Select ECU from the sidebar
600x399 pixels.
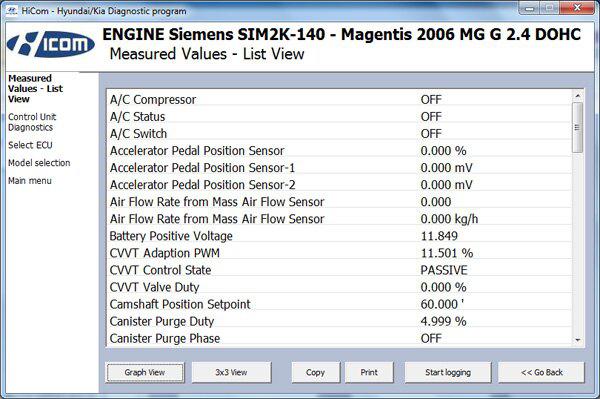[30, 145]
